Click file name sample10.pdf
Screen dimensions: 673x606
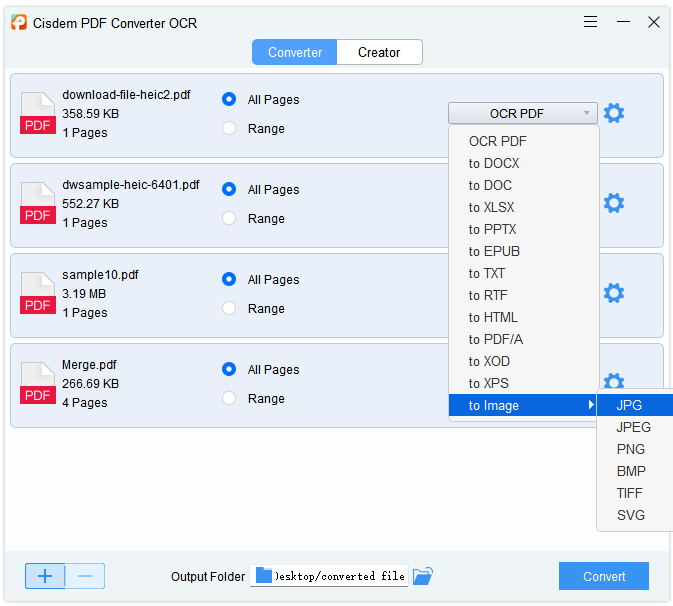[100, 275]
